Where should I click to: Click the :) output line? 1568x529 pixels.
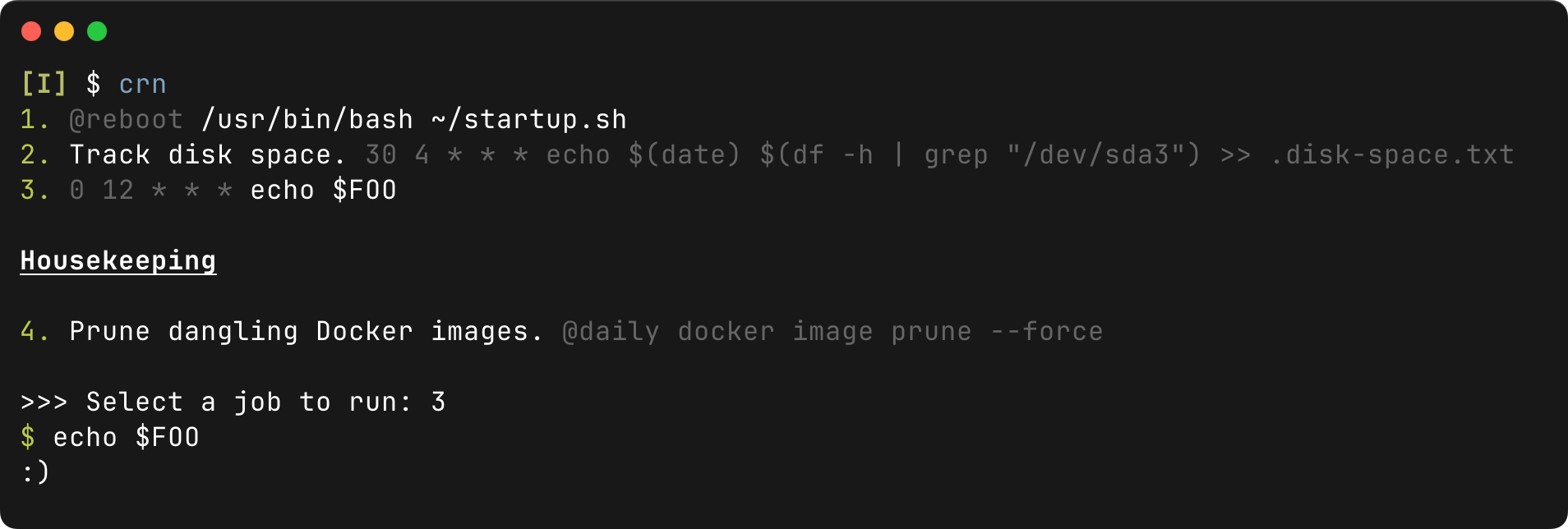coord(35,473)
